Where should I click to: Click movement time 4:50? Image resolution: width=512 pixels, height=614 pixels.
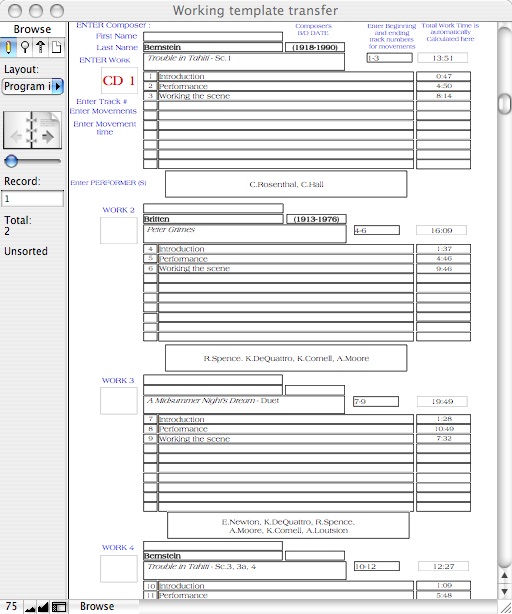click(x=443, y=86)
